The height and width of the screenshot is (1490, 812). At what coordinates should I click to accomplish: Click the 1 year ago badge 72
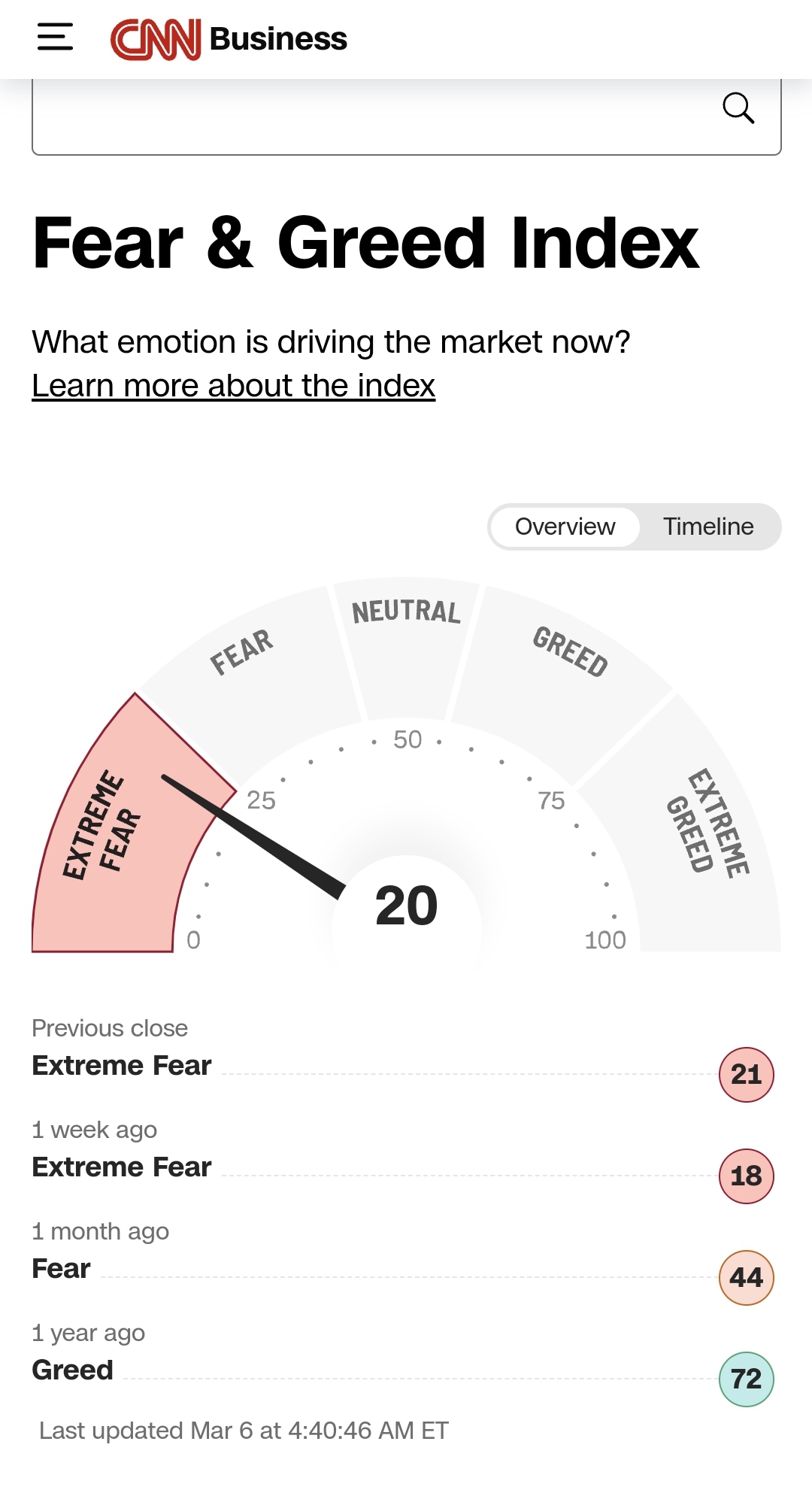click(x=746, y=1379)
